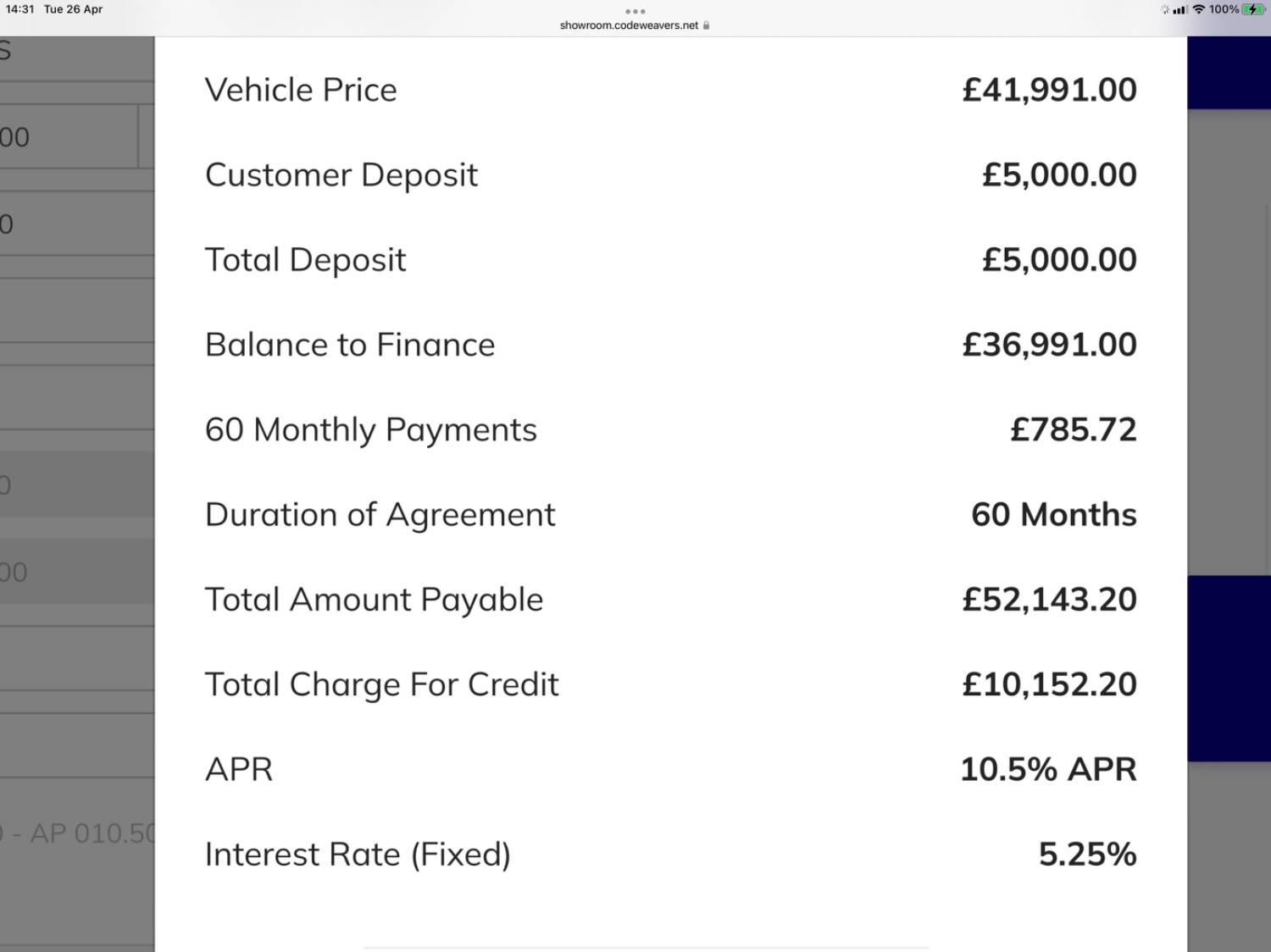Tap the Wi-Fi icon in status bar
The width and height of the screenshot is (1271, 952).
1198,9
